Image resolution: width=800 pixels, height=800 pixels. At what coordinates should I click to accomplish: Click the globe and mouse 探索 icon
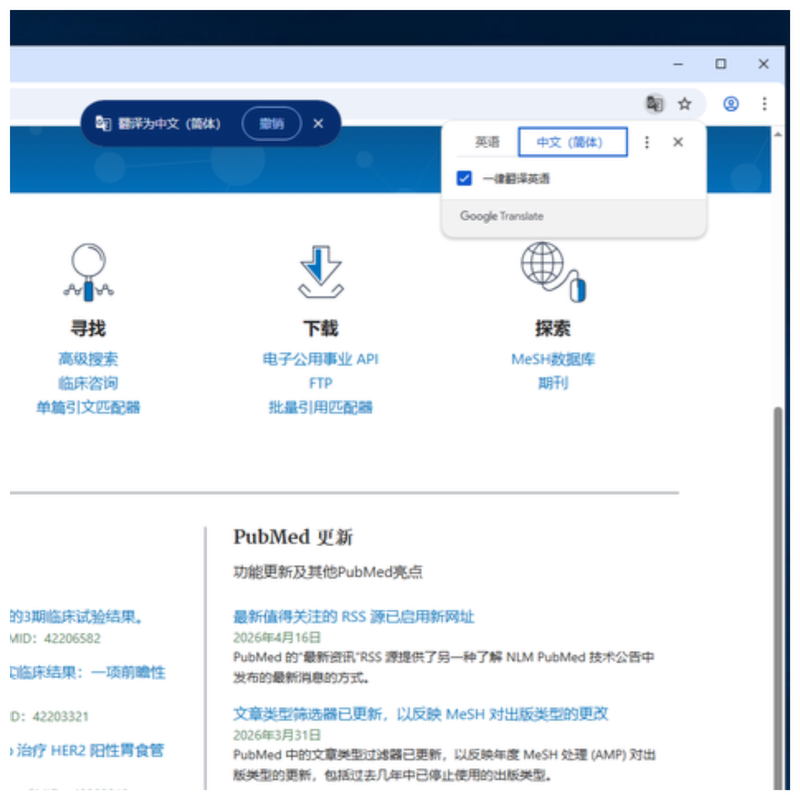coord(553,271)
